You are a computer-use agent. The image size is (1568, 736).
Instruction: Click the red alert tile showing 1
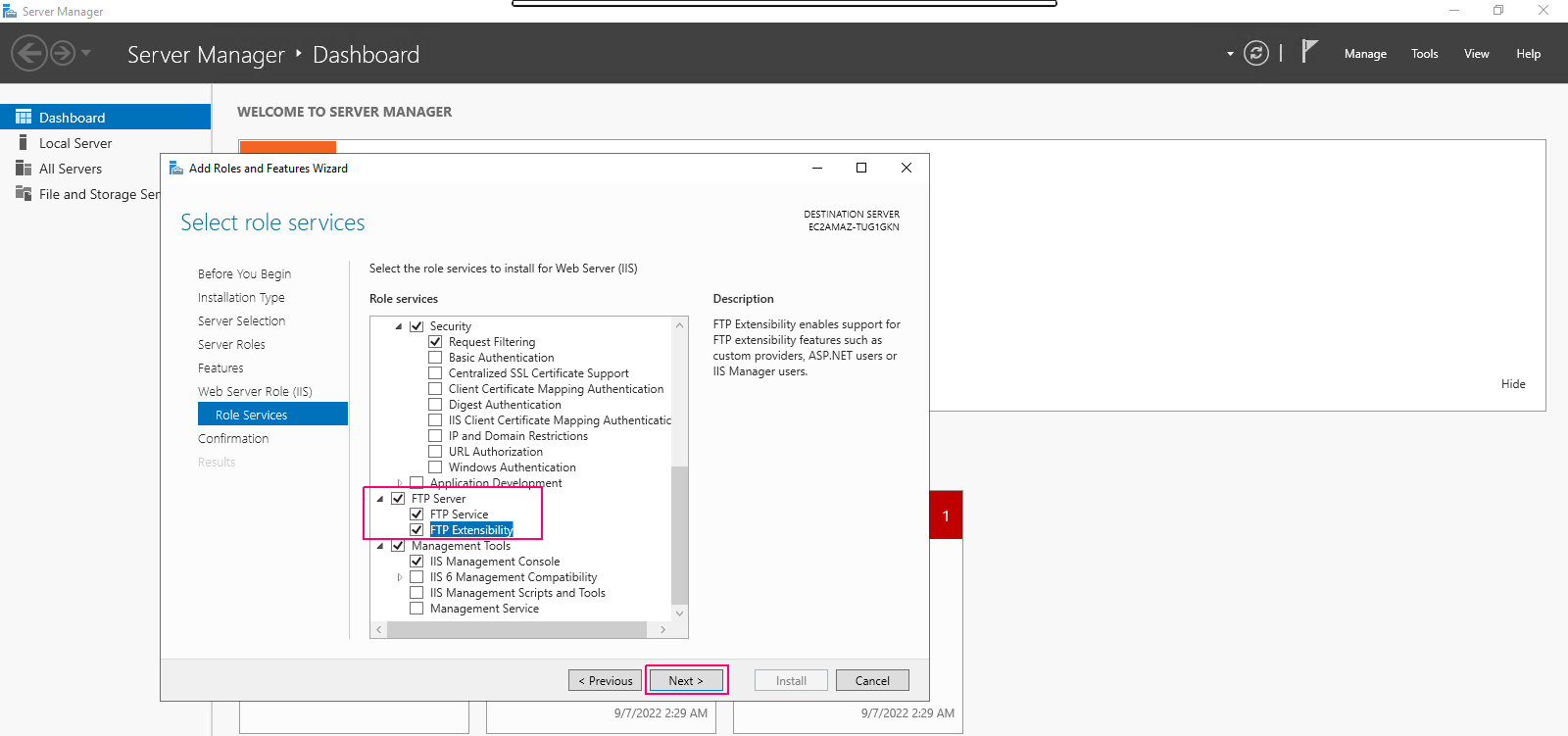(x=946, y=515)
